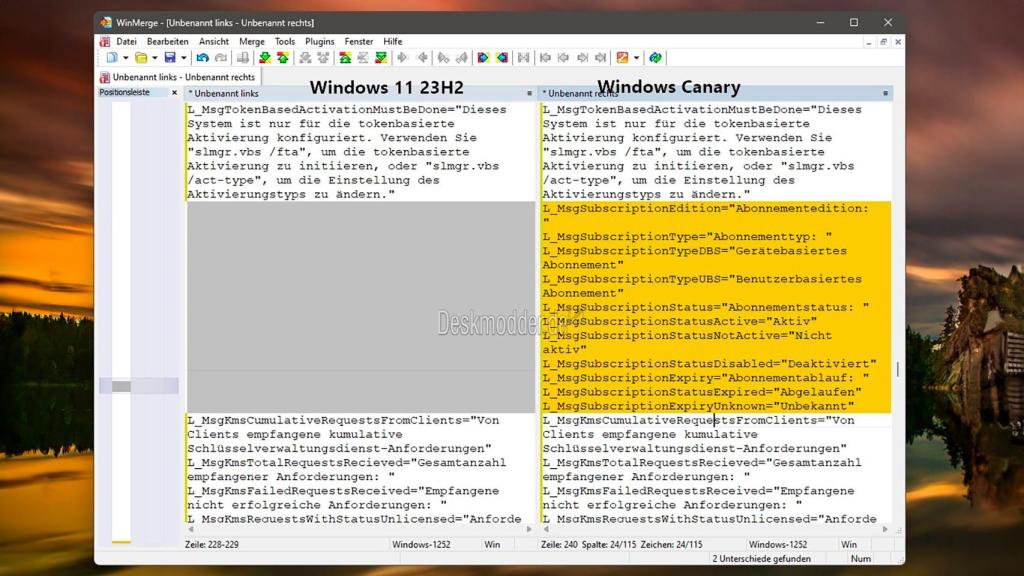
Task: Open the Plugins menu
Action: click(319, 41)
